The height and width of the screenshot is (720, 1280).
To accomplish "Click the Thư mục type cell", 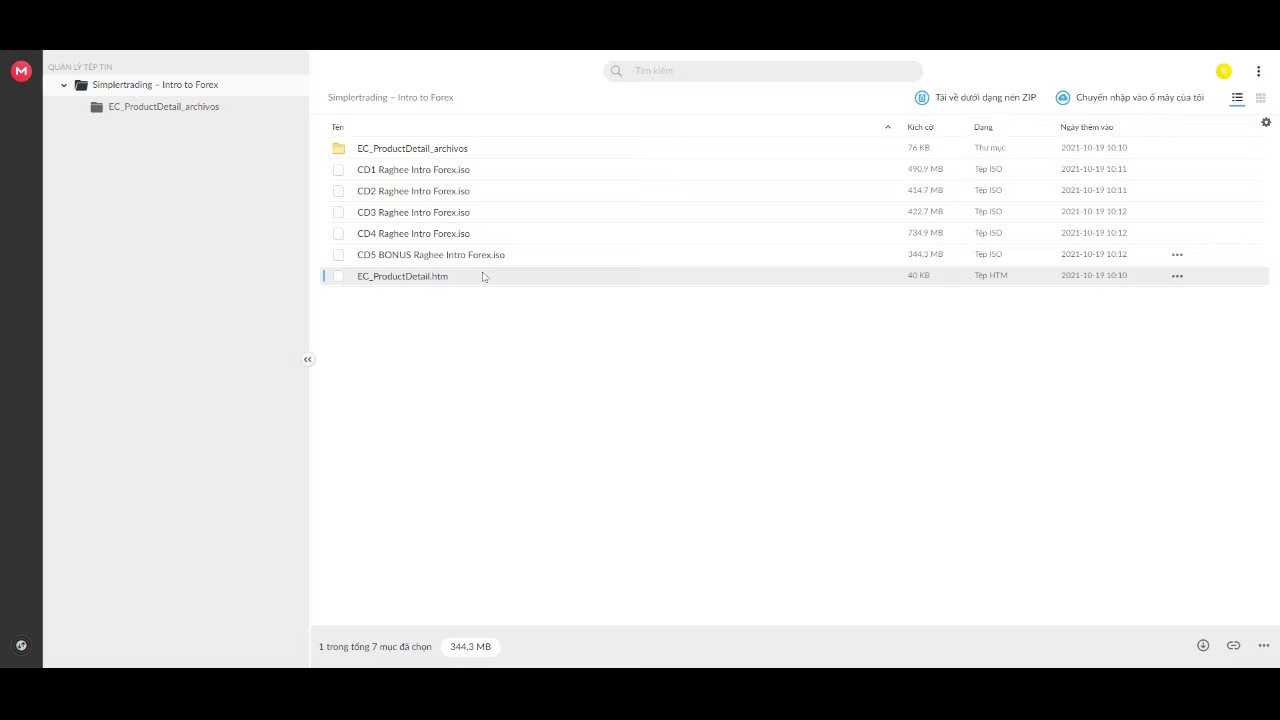I will (990, 148).
